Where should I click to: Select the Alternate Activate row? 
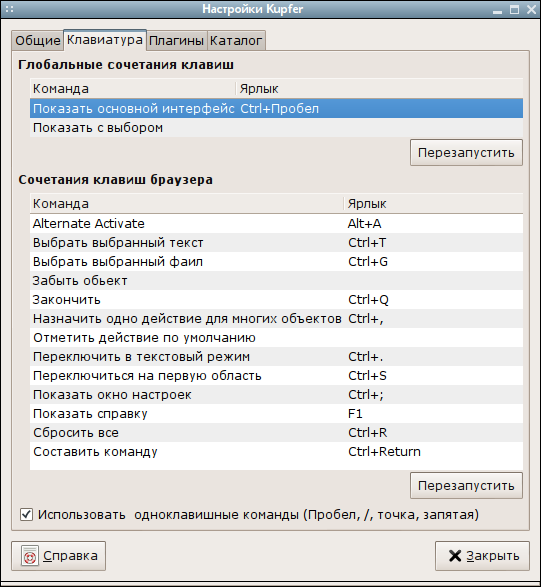pyautogui.click(x=276, y=223)
